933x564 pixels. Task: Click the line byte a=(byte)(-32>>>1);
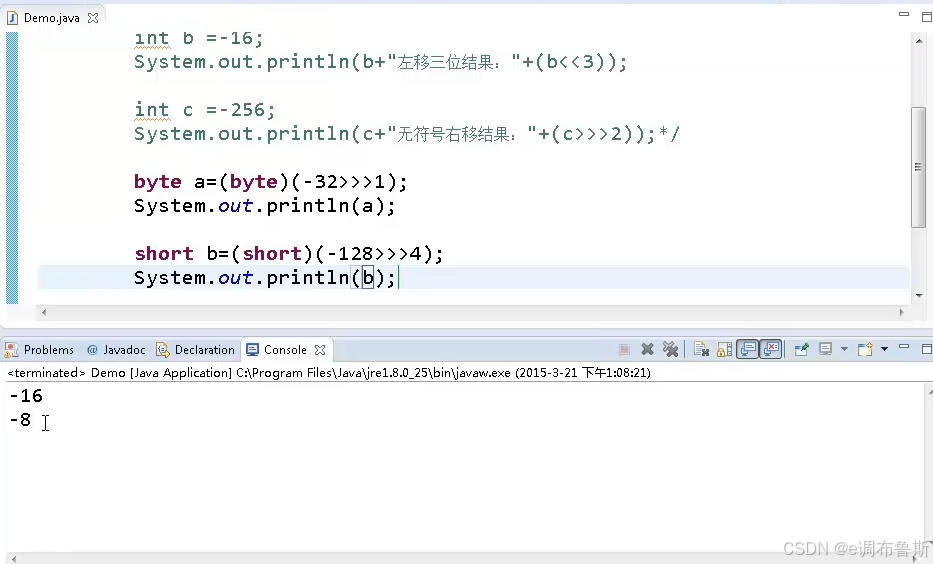pyautogui.click(x=271, y=181)
